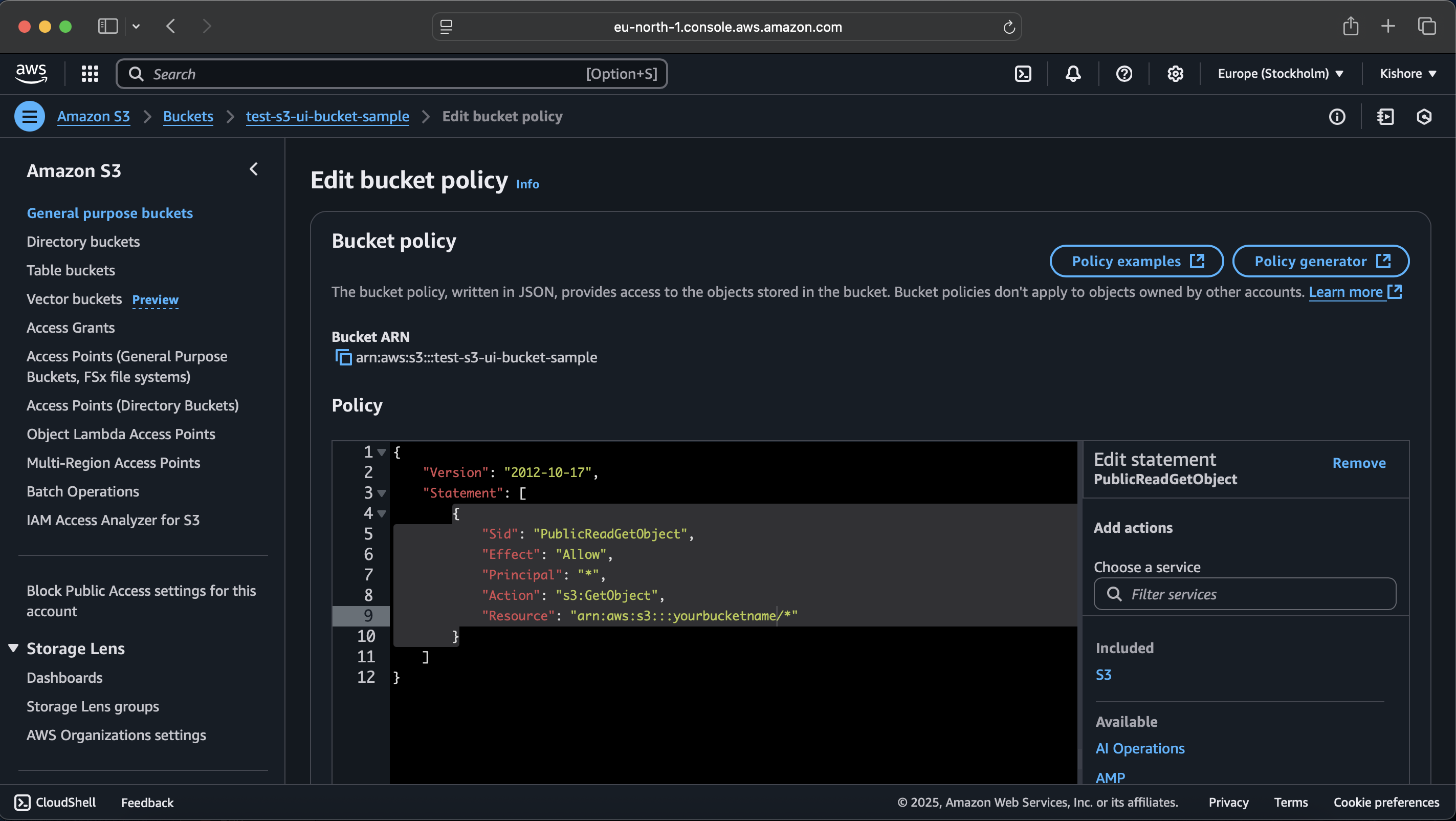Open the Kishore account menu
The width and height of the screenshot is (1456, 821).
point(1407,74)
